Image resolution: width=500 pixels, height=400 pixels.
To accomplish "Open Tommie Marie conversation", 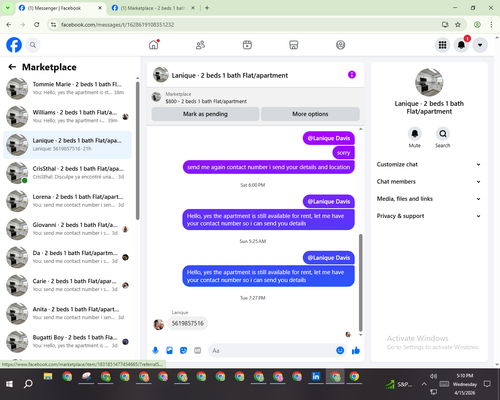I will (x=67, y=89).
